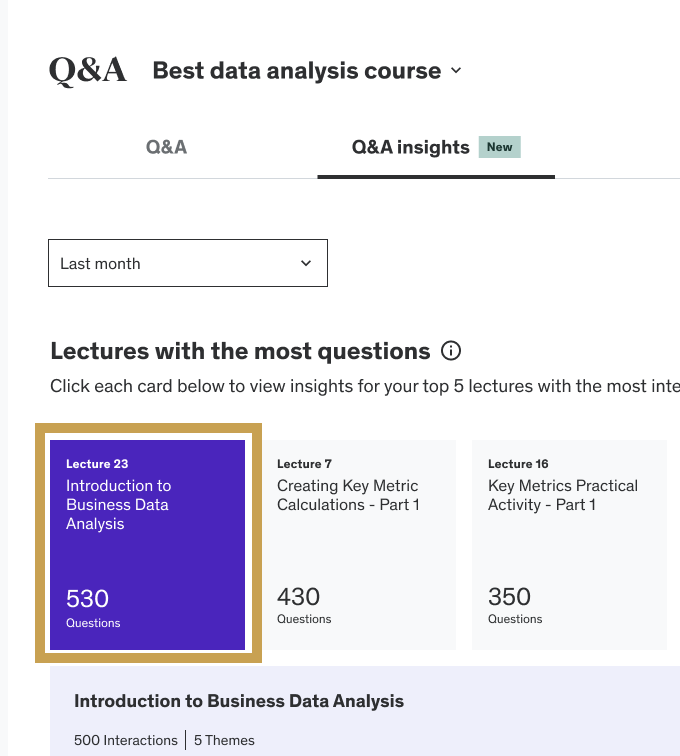Viewport: 680px width, 756px height.
Task: Click Key Metrics Practical Activity title
Action: point(563,495)
